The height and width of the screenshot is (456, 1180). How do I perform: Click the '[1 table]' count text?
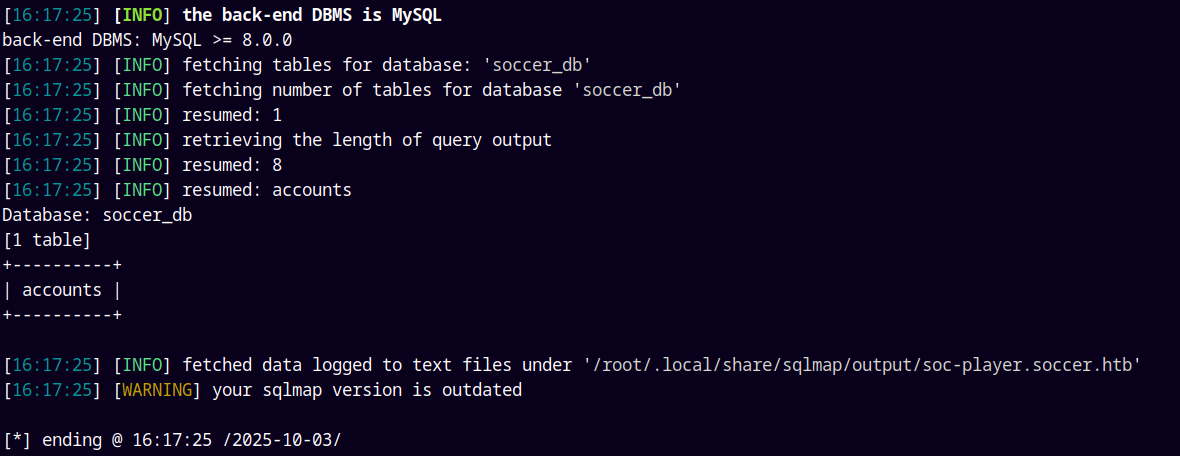pos(47,240)
